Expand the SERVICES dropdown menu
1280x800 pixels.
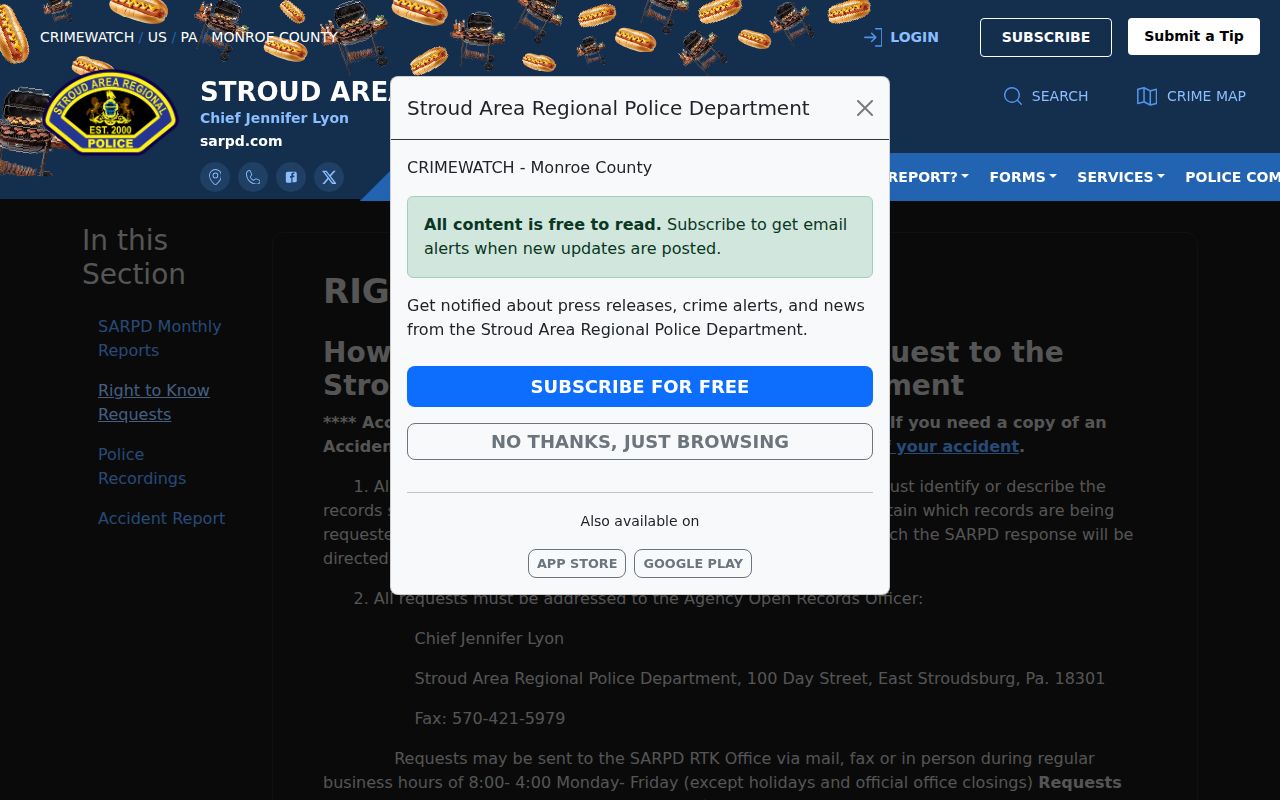[1121, 177]
